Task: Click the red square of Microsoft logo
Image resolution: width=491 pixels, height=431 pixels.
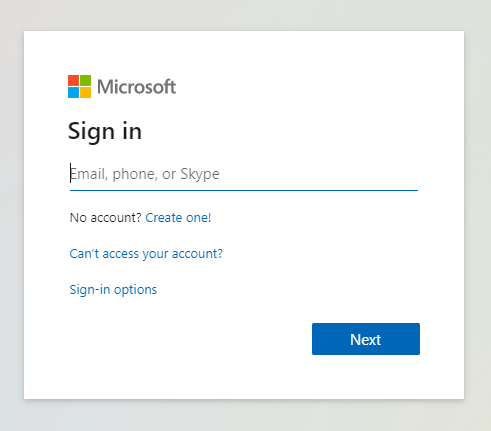Action: [x=73, y=80]
